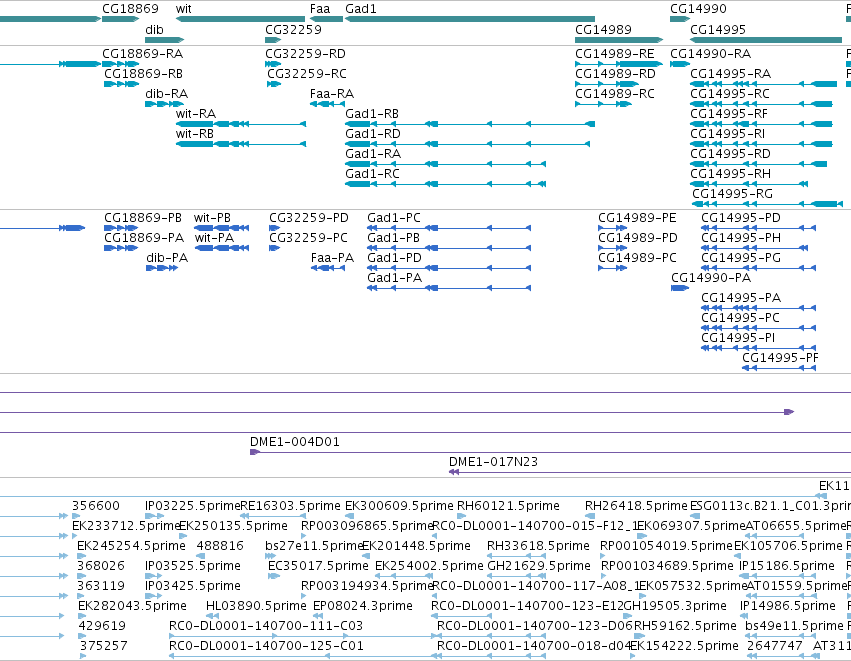Click the Gad1 gene label
This screenshot has height=661, width=851.
(360, 9)
